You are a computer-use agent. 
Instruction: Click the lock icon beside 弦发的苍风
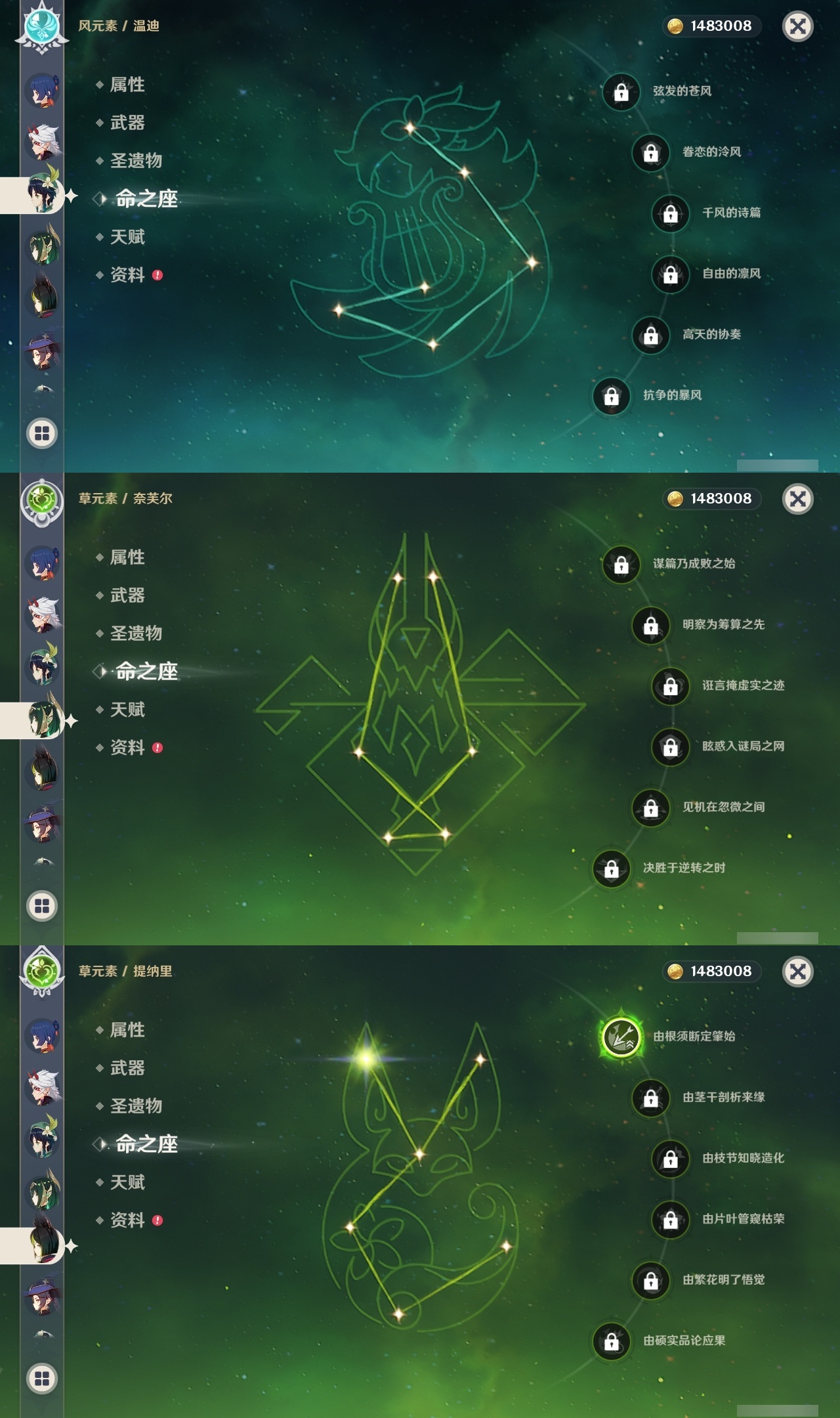click(x=621, y=92)
